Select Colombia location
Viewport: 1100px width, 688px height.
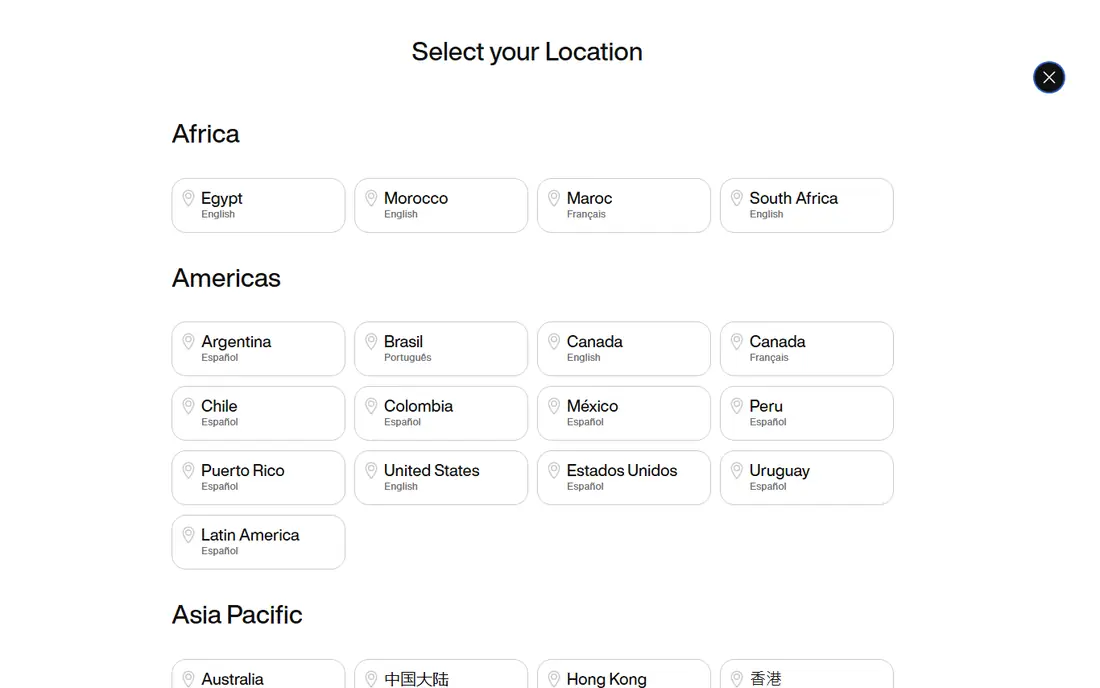click(441, 413)
